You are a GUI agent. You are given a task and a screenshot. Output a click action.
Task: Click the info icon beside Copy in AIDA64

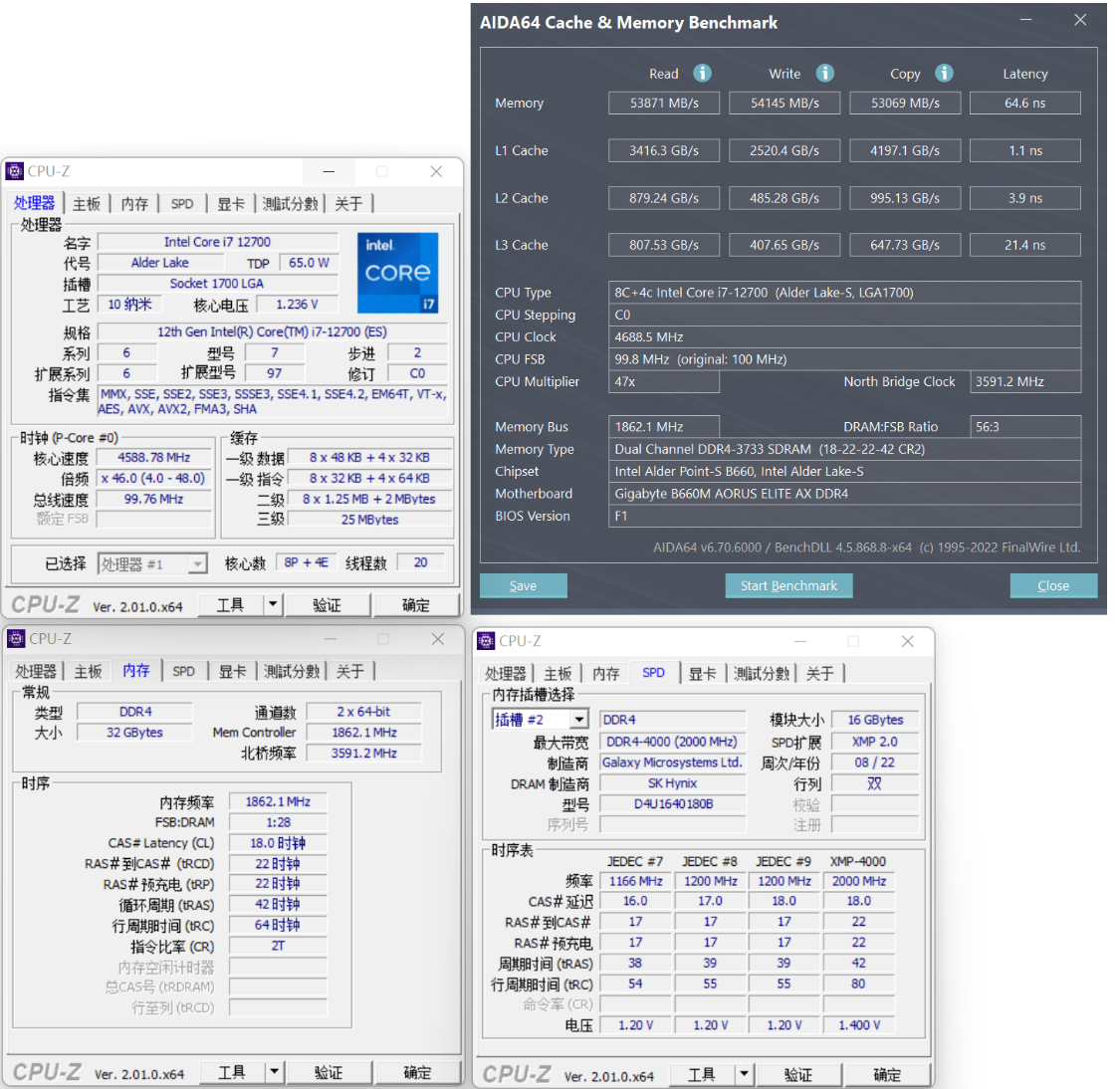(944, 73)
